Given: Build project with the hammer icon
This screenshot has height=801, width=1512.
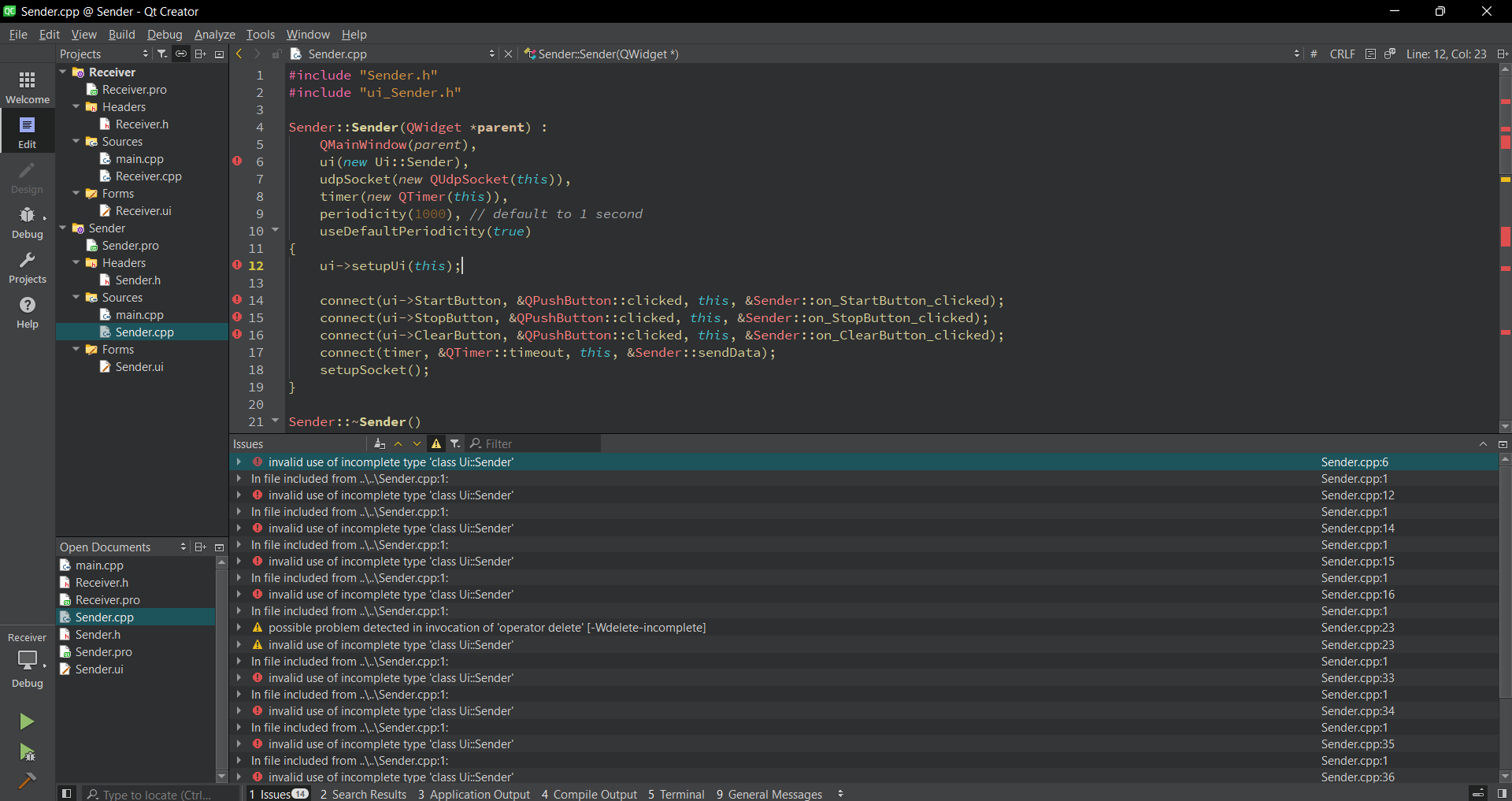Looking at the screenshot, I should (27, 781).
